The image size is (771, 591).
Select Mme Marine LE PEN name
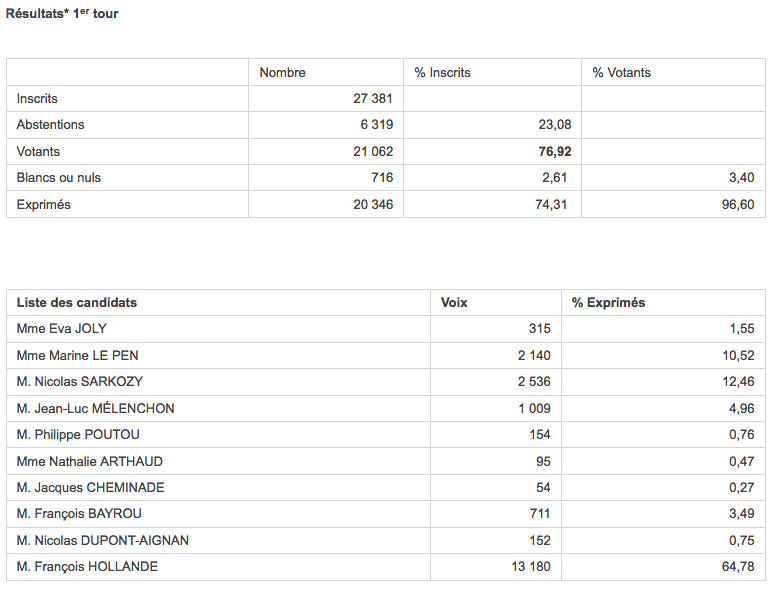tap(77, 355)
